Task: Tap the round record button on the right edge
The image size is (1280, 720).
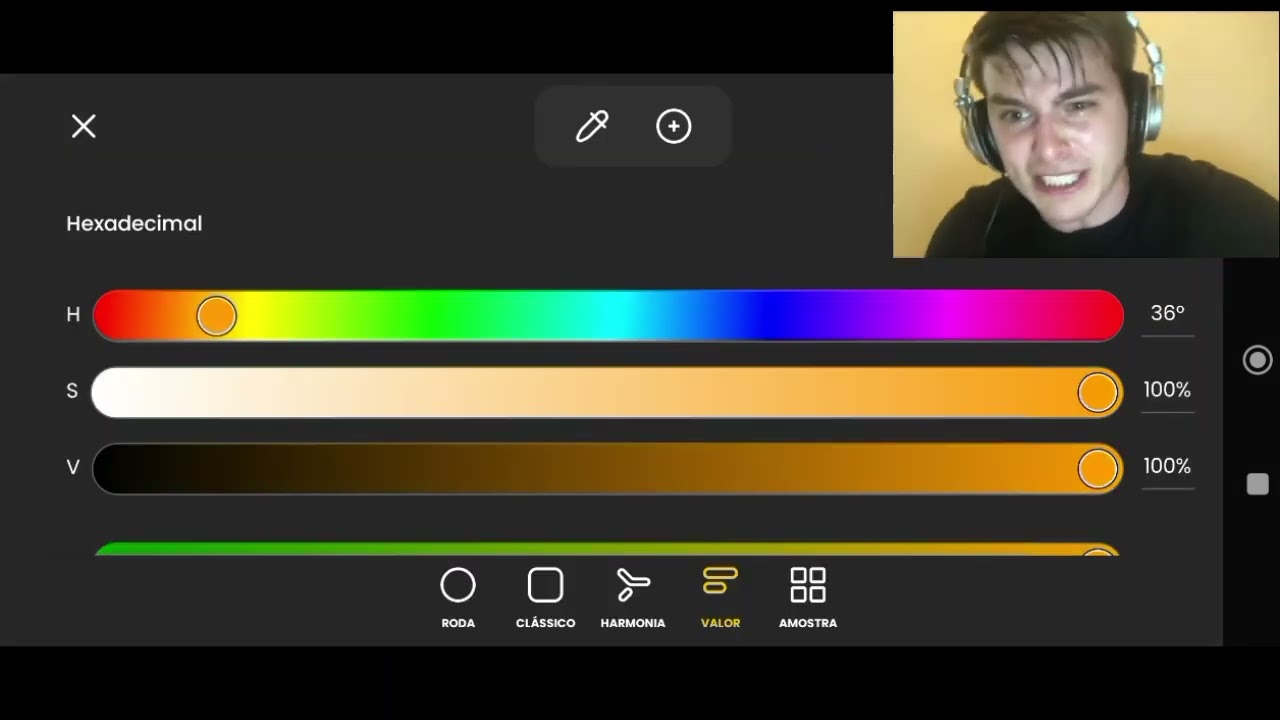Action: click(x=1257, y=360)
